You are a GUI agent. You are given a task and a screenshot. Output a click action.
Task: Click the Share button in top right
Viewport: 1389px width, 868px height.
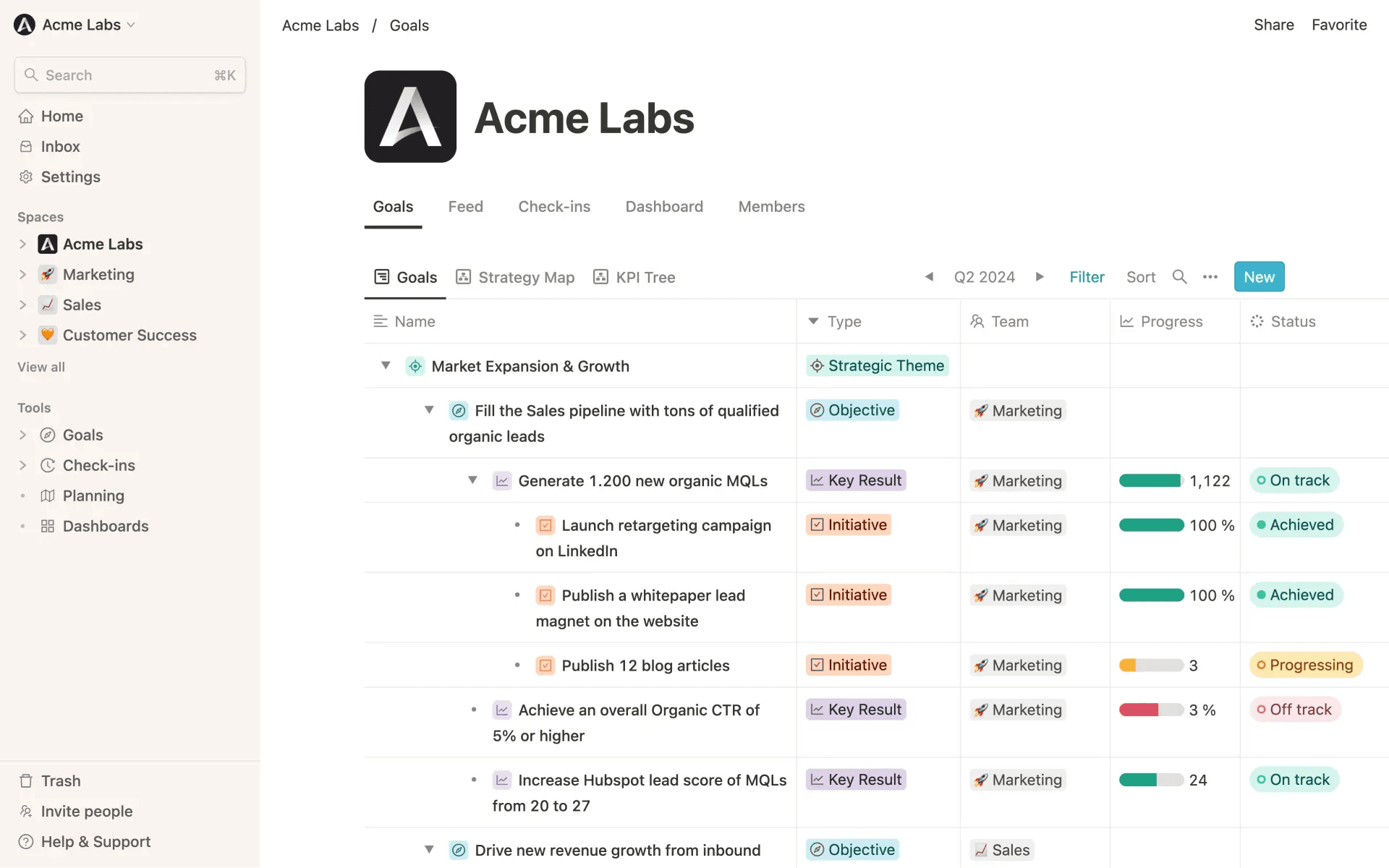click(x=1274, y=24)
